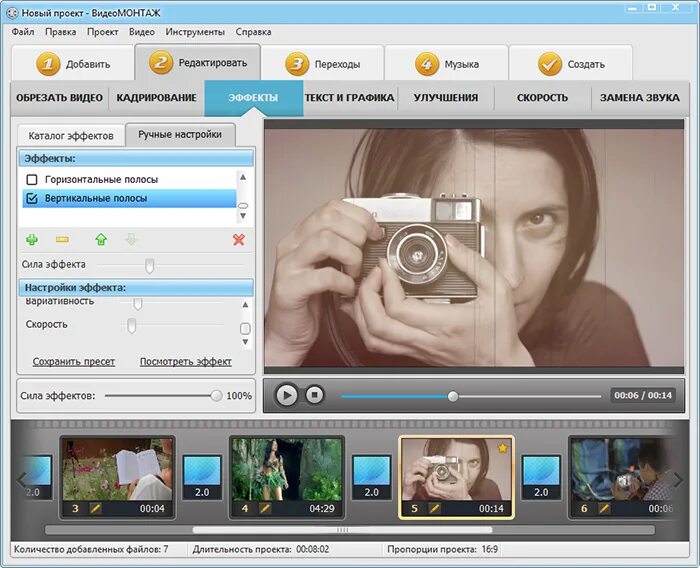
Task: Select step 2 Редактировать tab
Action: point(197,63)
